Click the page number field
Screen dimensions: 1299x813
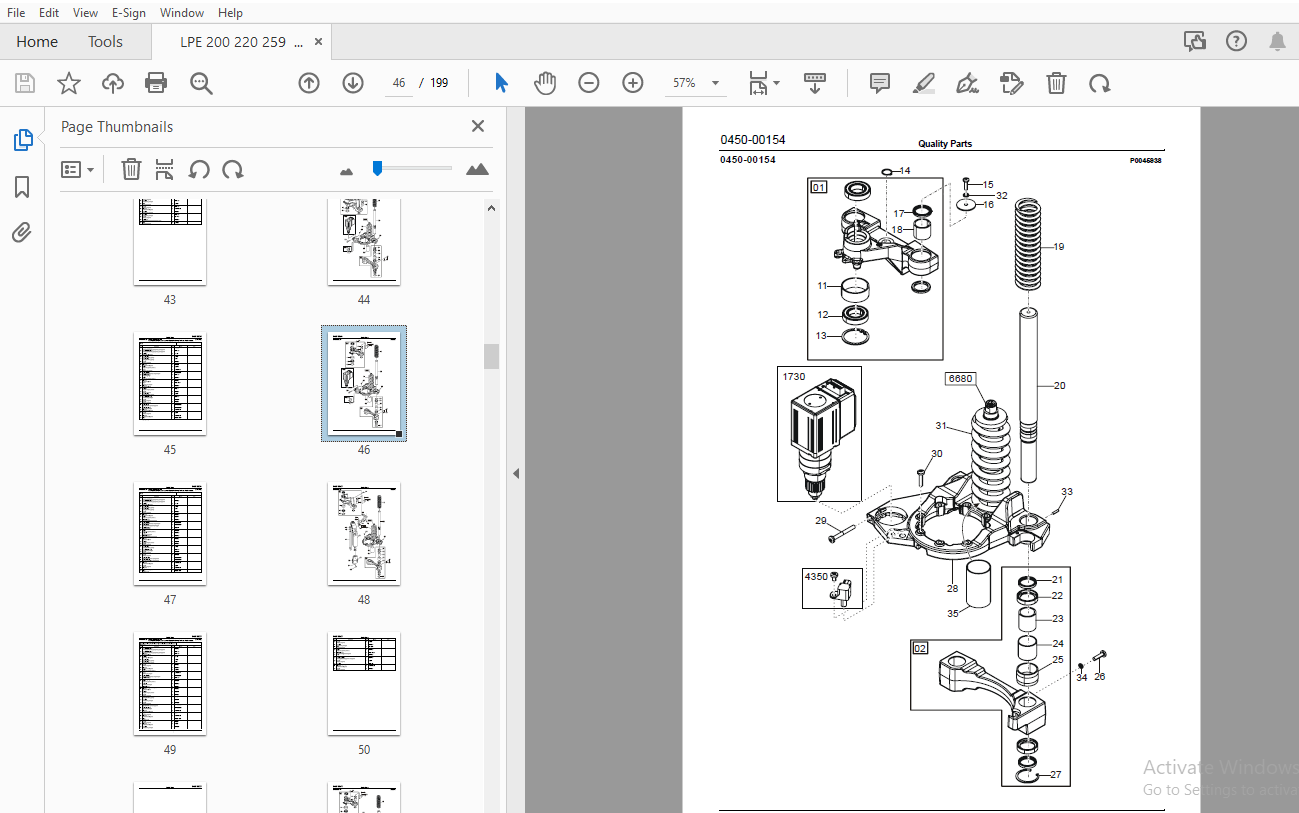399,83
